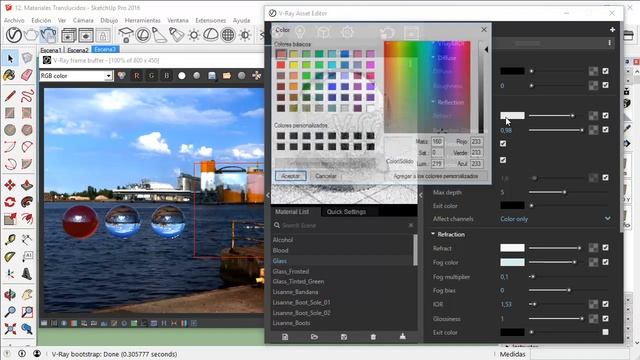Click the plus icon in Asset Editor
The width and height of the screenshot is (640, 360).
612,30
